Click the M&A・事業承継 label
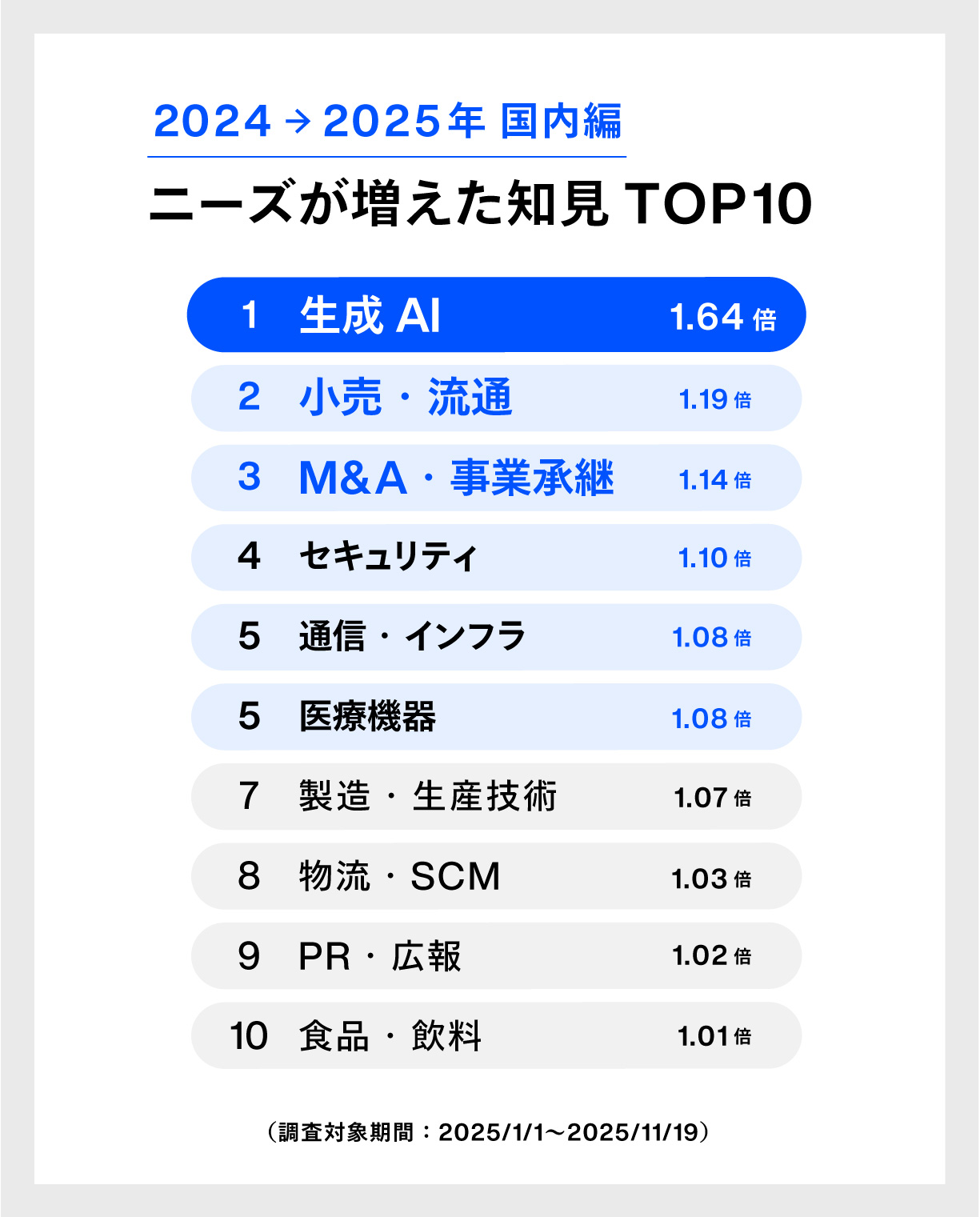The width and height of the screenshot is (980, 1217). pos(456,478)
